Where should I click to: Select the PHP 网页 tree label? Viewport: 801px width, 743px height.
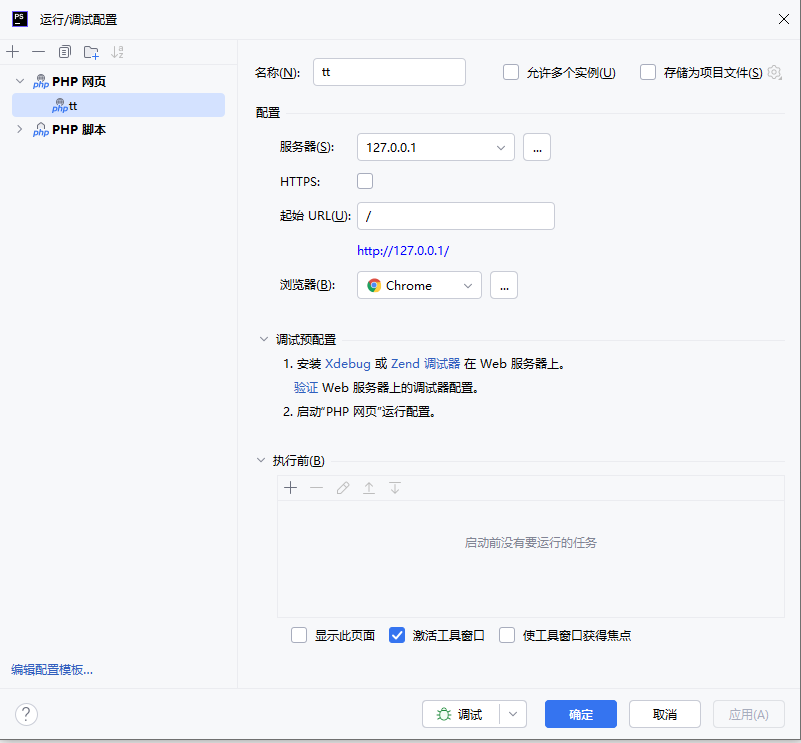pyautogui.click(x=79, y=81)
